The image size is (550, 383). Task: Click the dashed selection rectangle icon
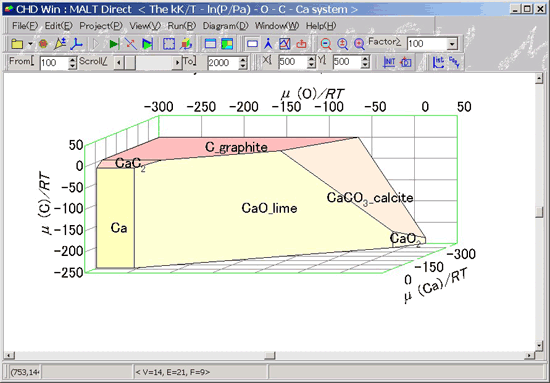(x=169, y=44)
